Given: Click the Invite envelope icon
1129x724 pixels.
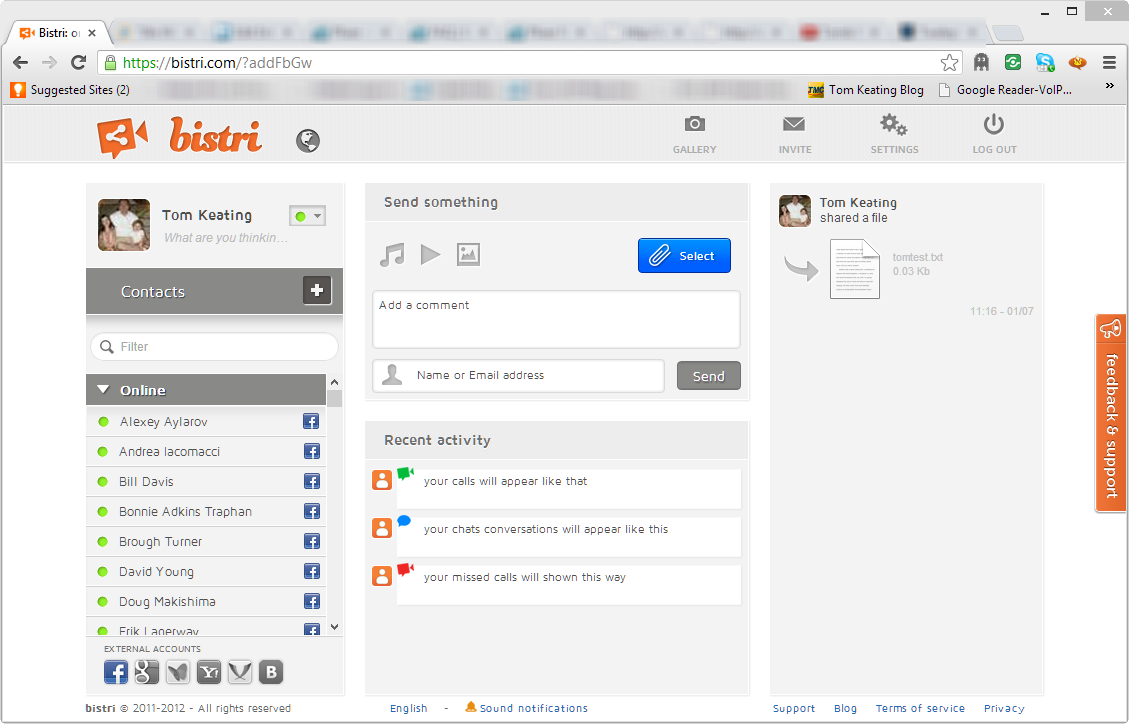Looking at the screenshot, I should 794,125.
